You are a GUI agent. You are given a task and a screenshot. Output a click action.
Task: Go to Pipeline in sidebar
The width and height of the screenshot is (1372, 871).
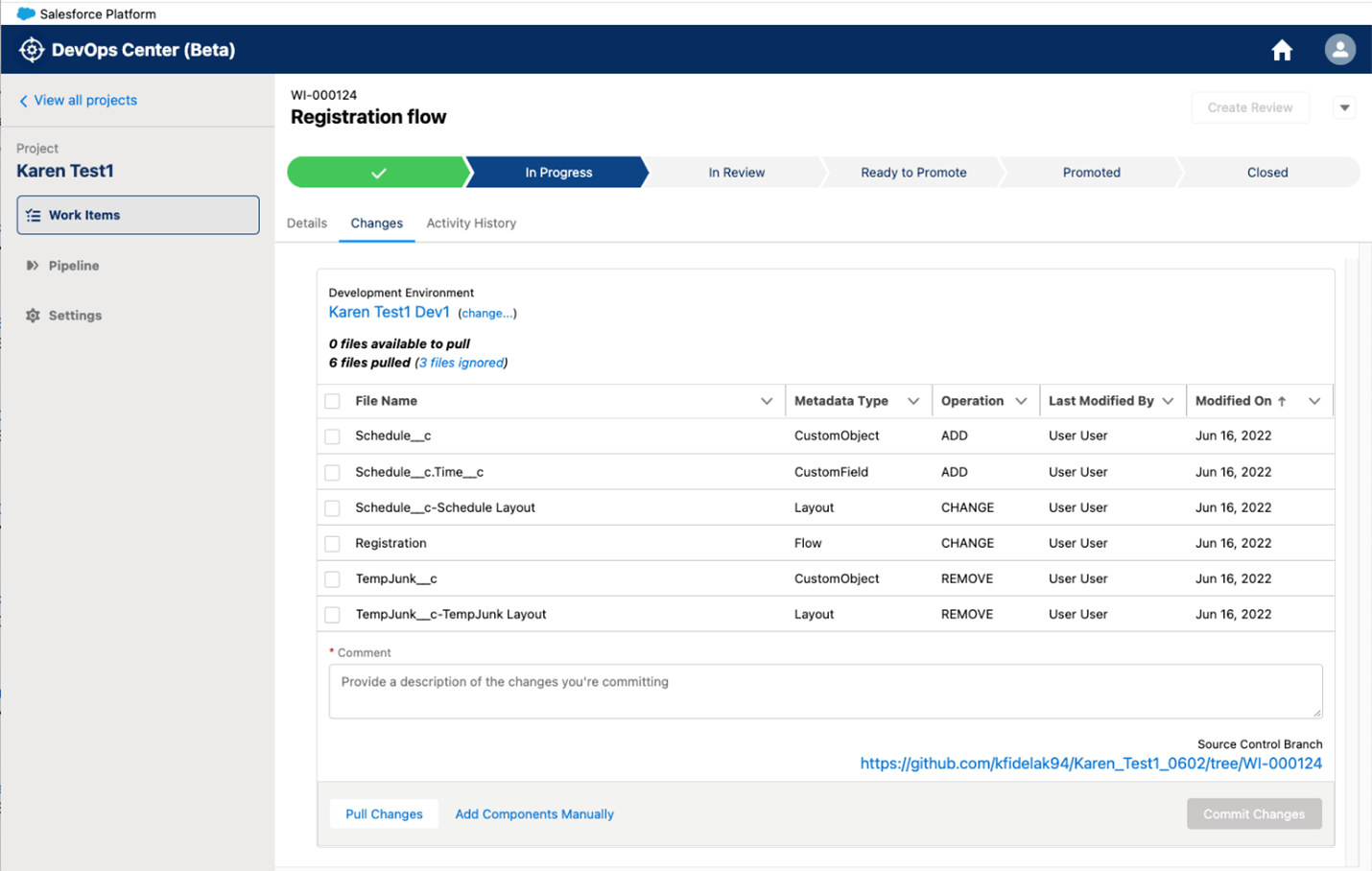coord(74,266)
